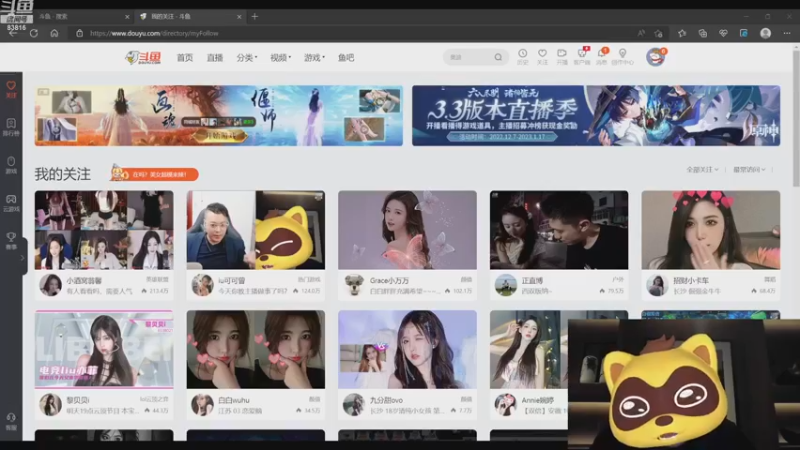Add page to favorites star-plus icon

659,33
